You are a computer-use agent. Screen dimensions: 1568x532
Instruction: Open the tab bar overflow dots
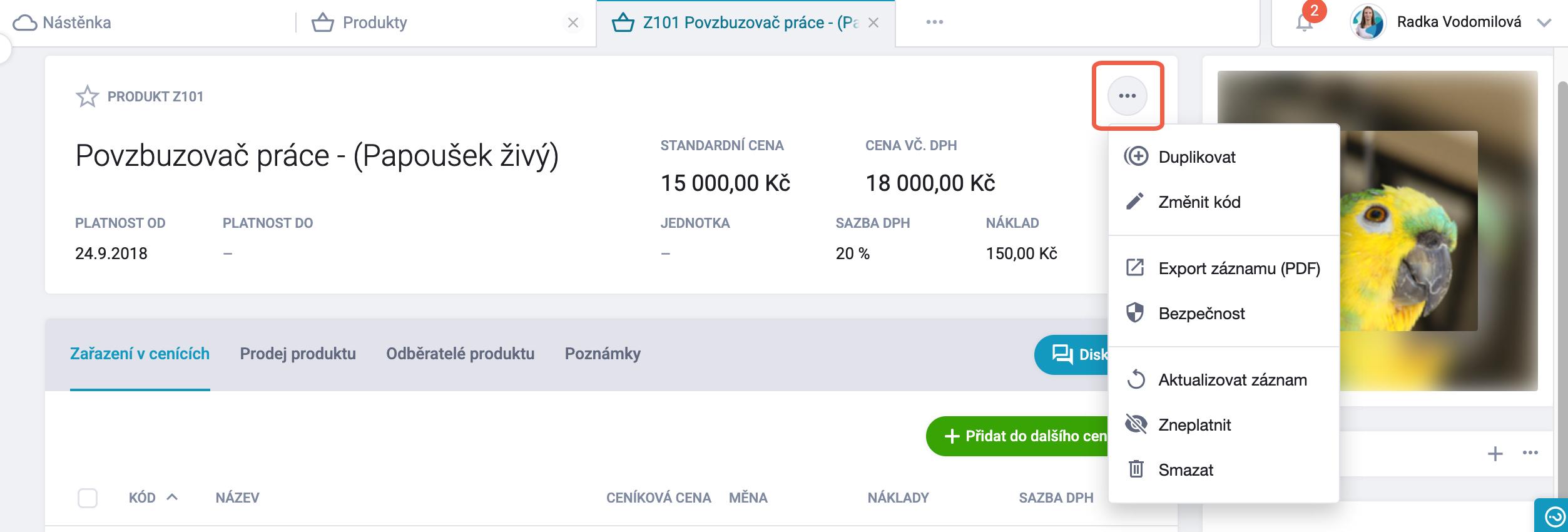pyautogui.click(x=934, y=22)
